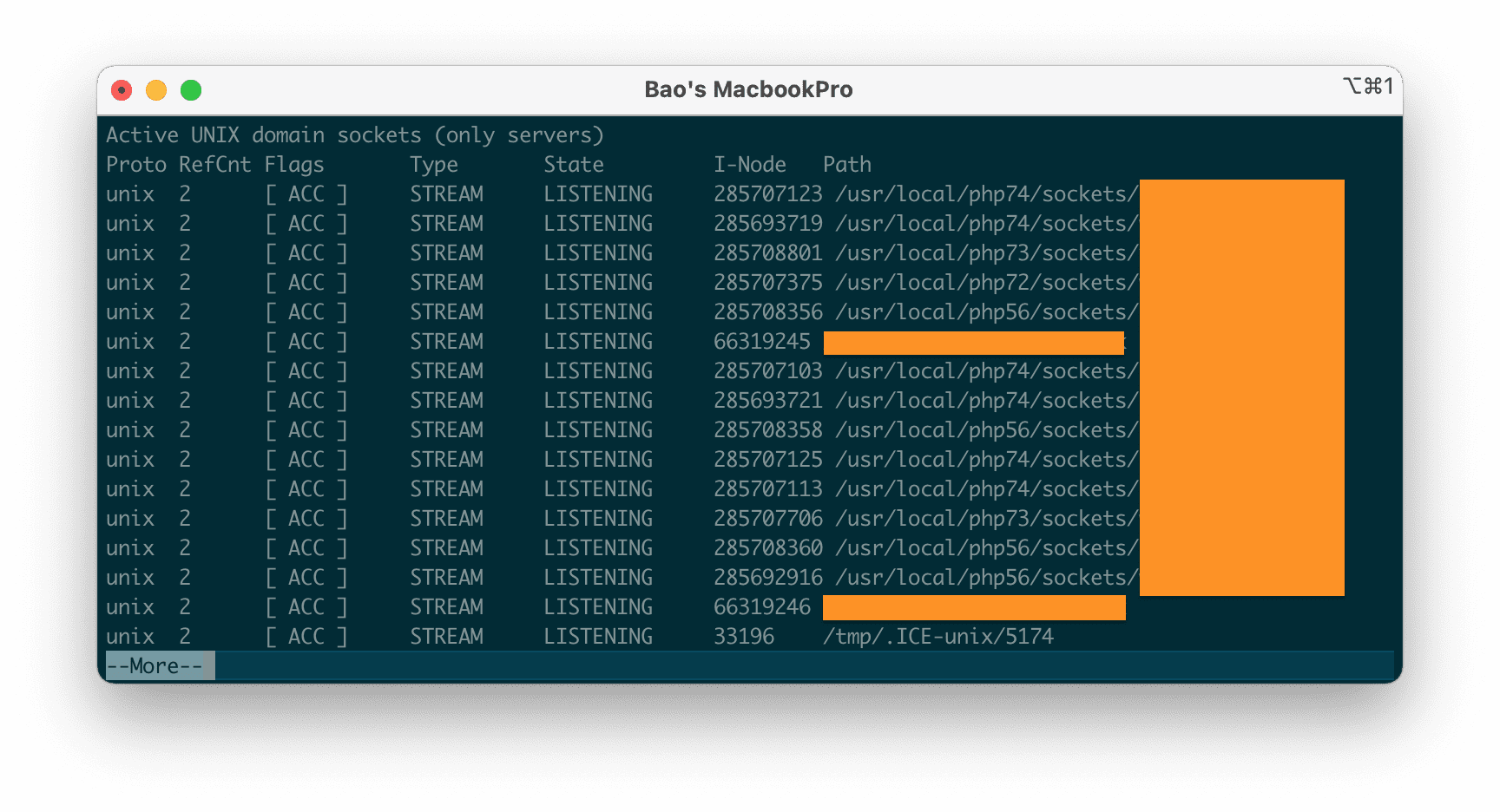Viewport: 1500px width, 812px height.
Task: Click the green full-screen traffic light
Action: coord(190,89)
